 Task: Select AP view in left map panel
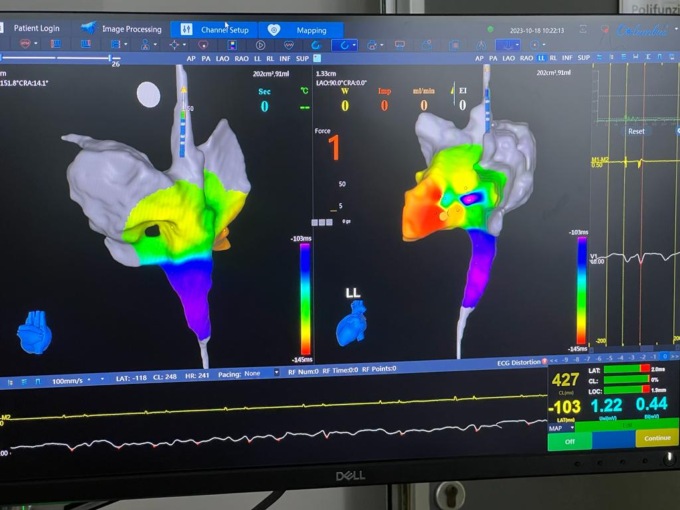point(191,59)
